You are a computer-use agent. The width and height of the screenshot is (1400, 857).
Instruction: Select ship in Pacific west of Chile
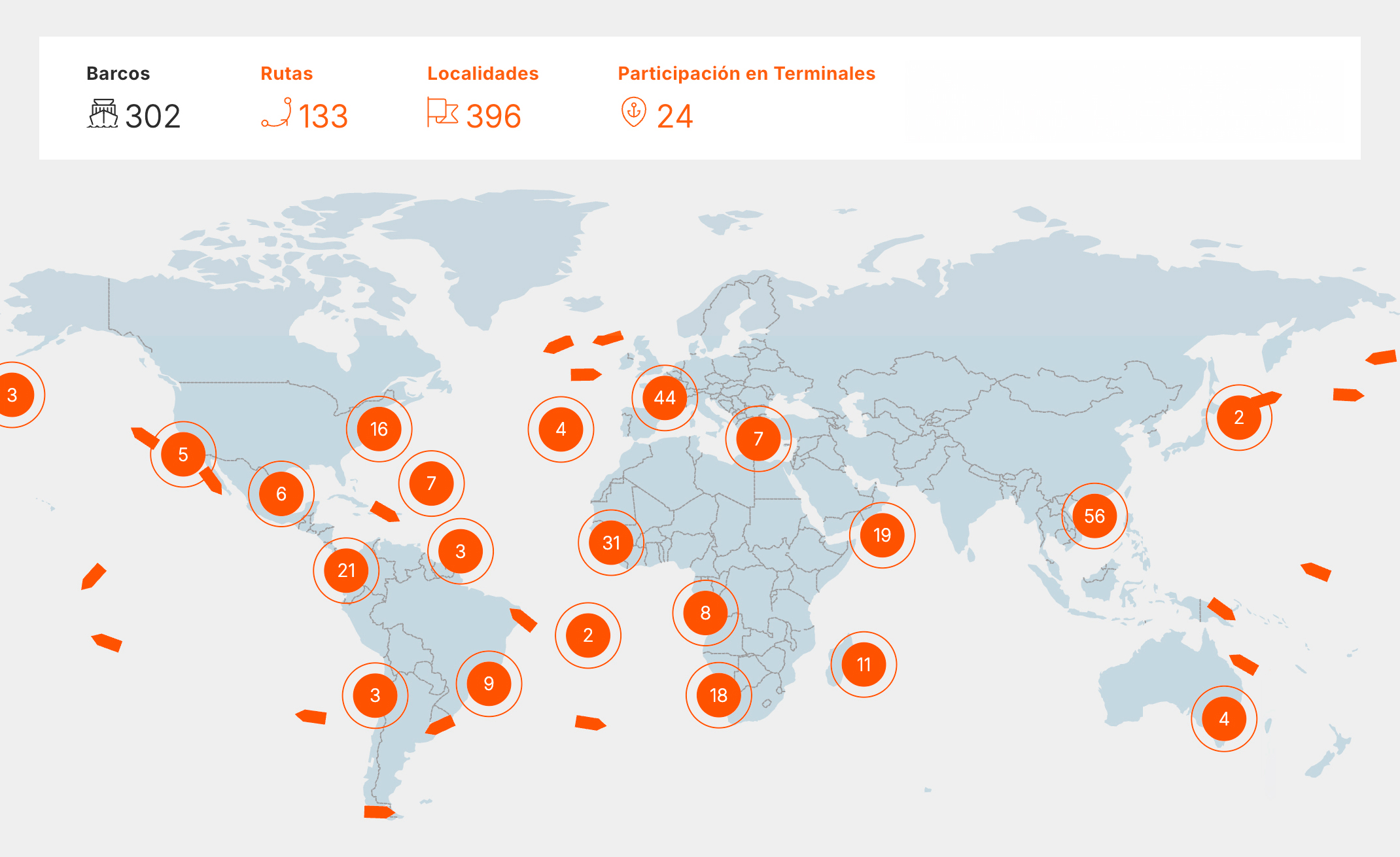click(x=311, y=716)
